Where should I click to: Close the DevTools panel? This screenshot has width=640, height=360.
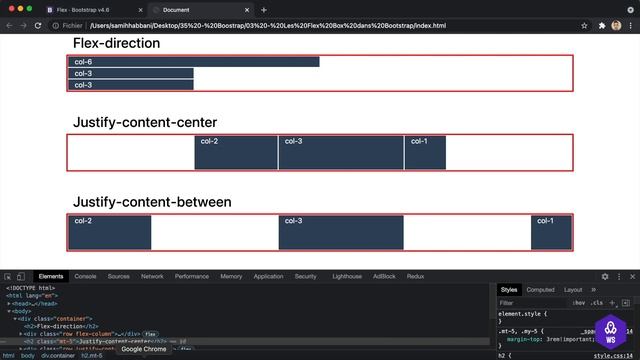click(633, 277)
